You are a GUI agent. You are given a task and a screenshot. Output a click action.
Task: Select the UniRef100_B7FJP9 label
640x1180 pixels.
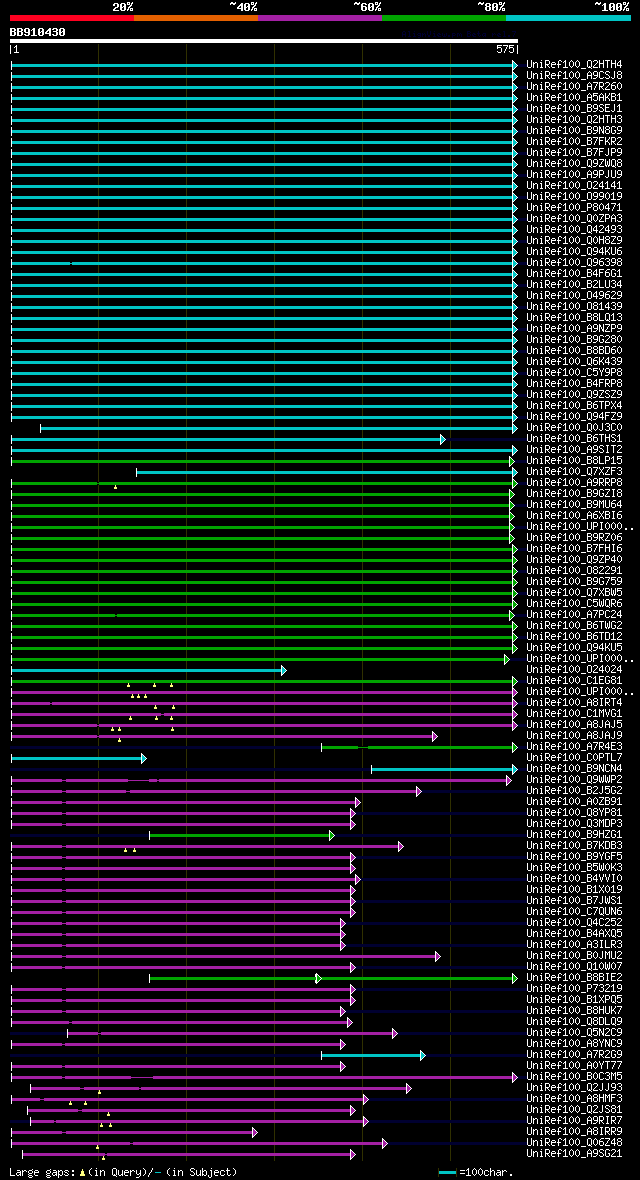point(574,153)
